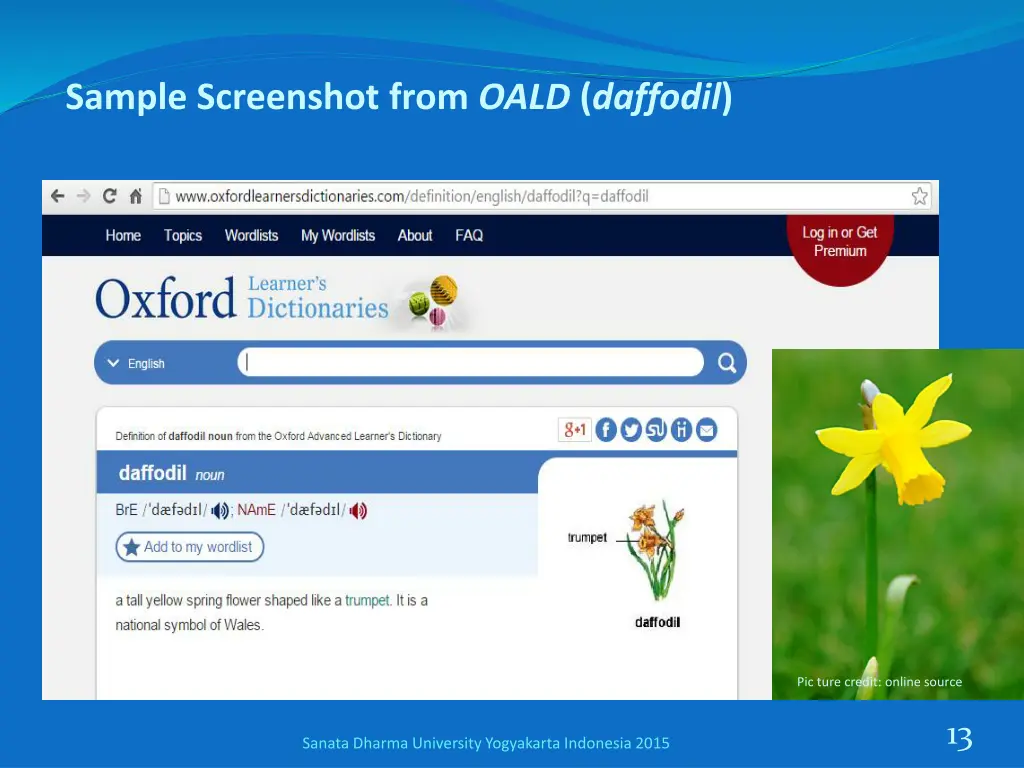Click Add to my wordlist button
The image size is (1024, 768).
(189, 547)
